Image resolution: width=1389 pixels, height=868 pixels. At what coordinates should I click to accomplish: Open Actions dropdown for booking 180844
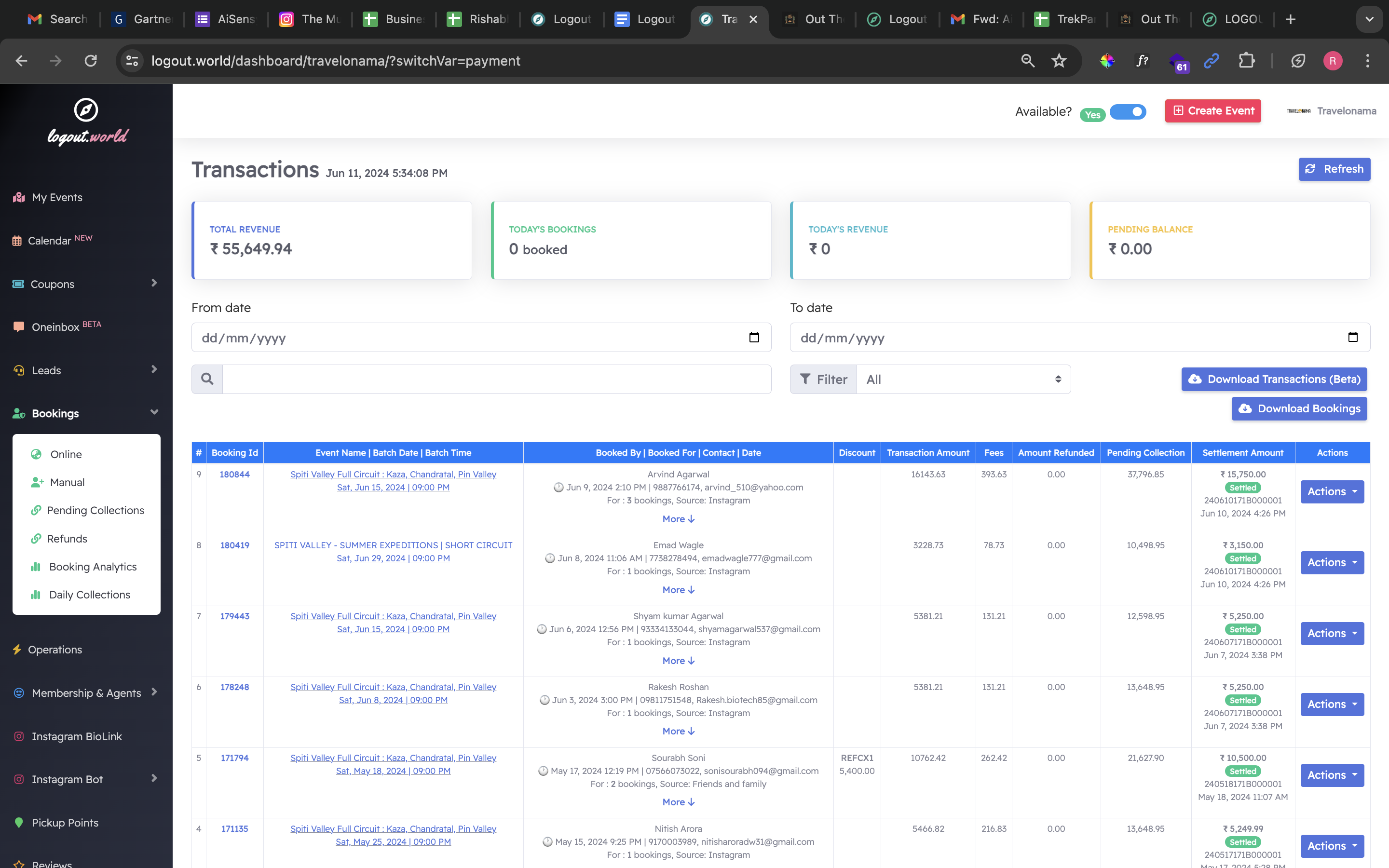[1332, 491]
